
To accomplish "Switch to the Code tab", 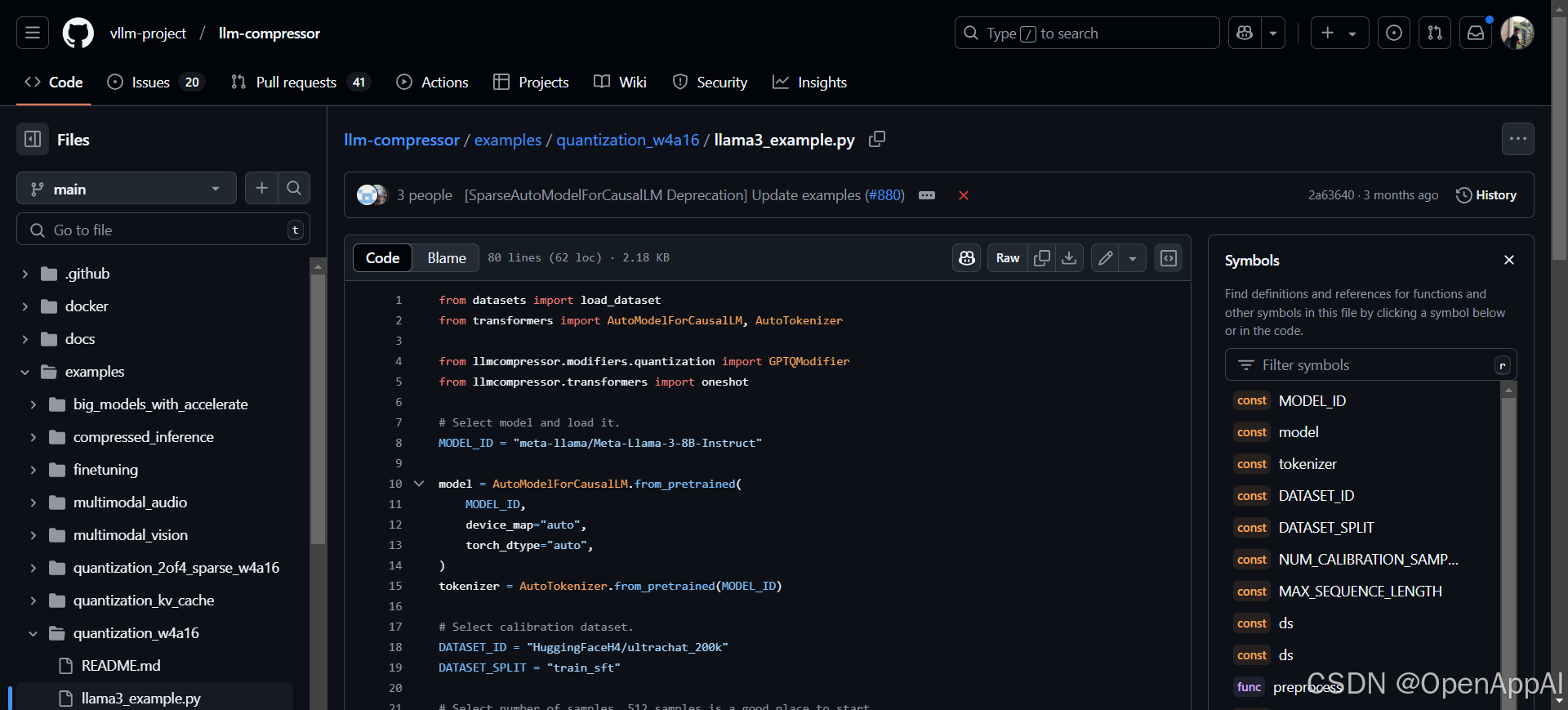I will coord(54,83).
